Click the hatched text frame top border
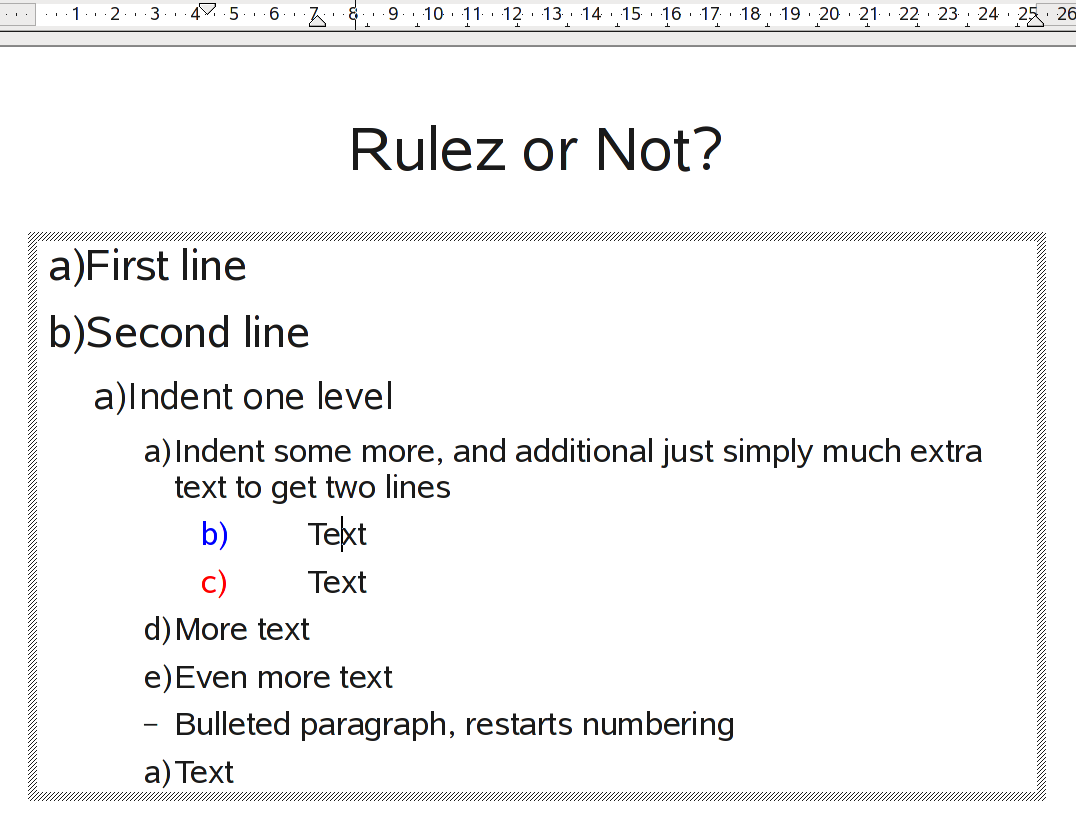The height and width of the screenshot is (834, 1076). tap(537, 236)
